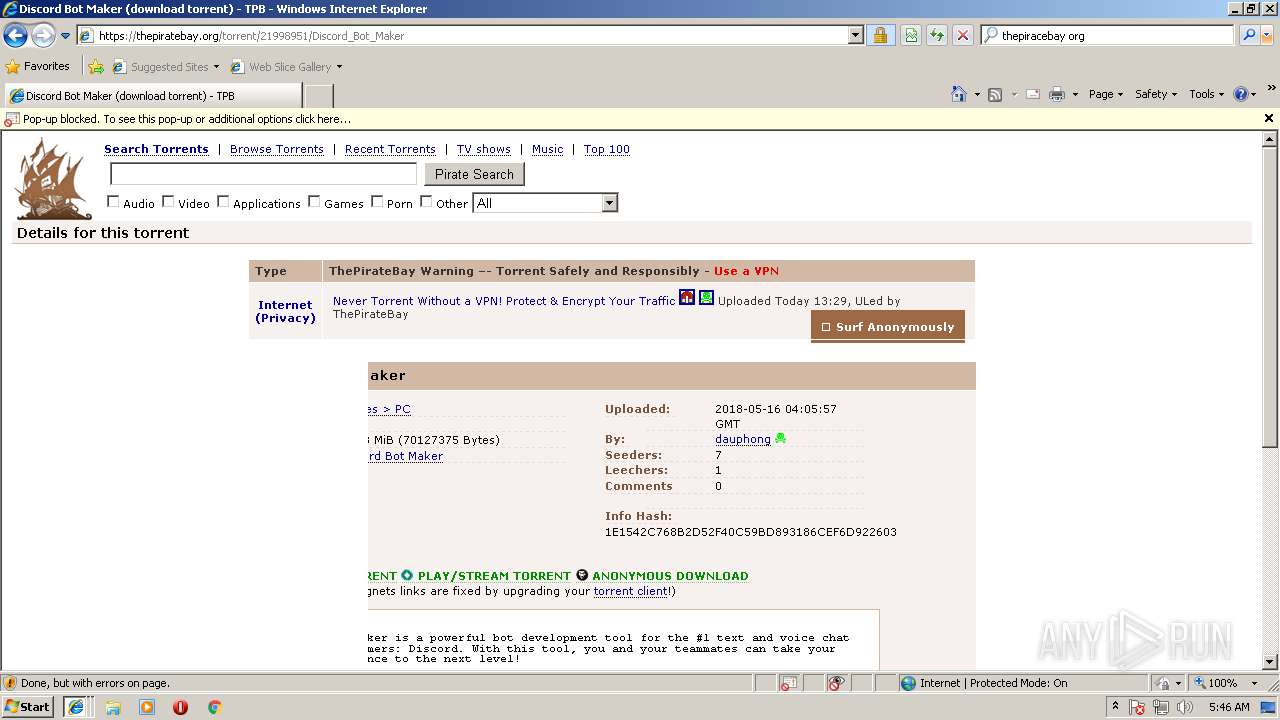Close the pop-up blocked information bar
This screenshot has width=1280, height=720.
point(1269,118)
